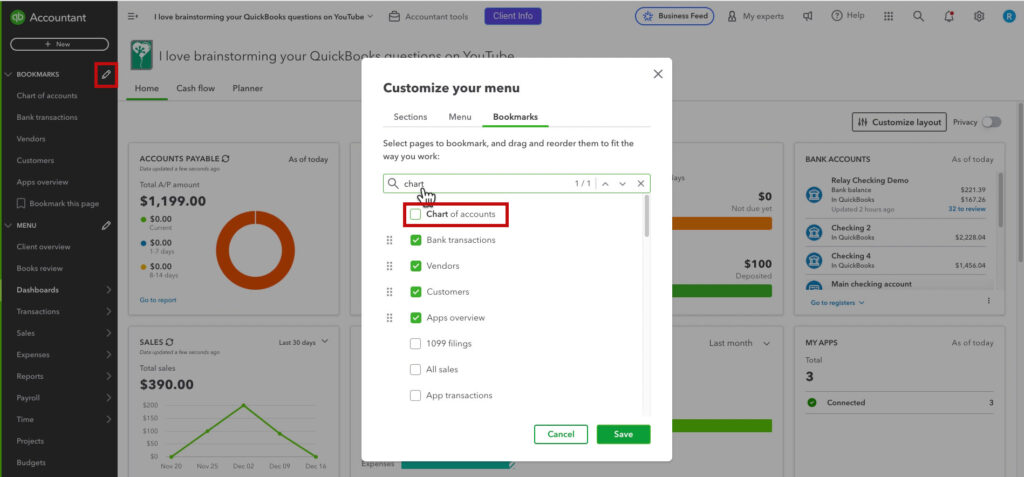Open the Go to report link
Image resolution: width=1024 pixels, height=477 pixels.
[x=158, y=300]
